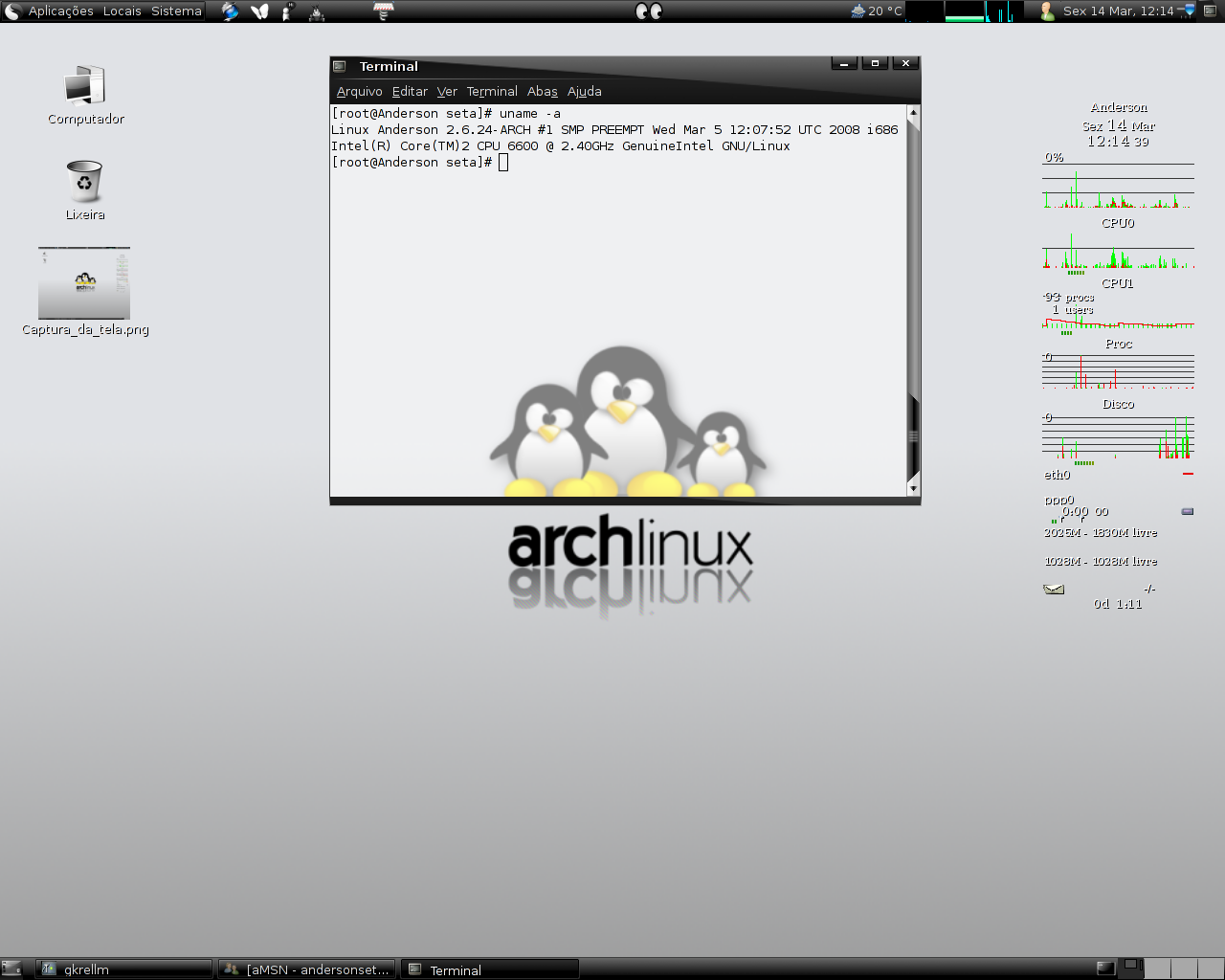Click the Terminal window menu icon in the titlebar

point(339,66)
